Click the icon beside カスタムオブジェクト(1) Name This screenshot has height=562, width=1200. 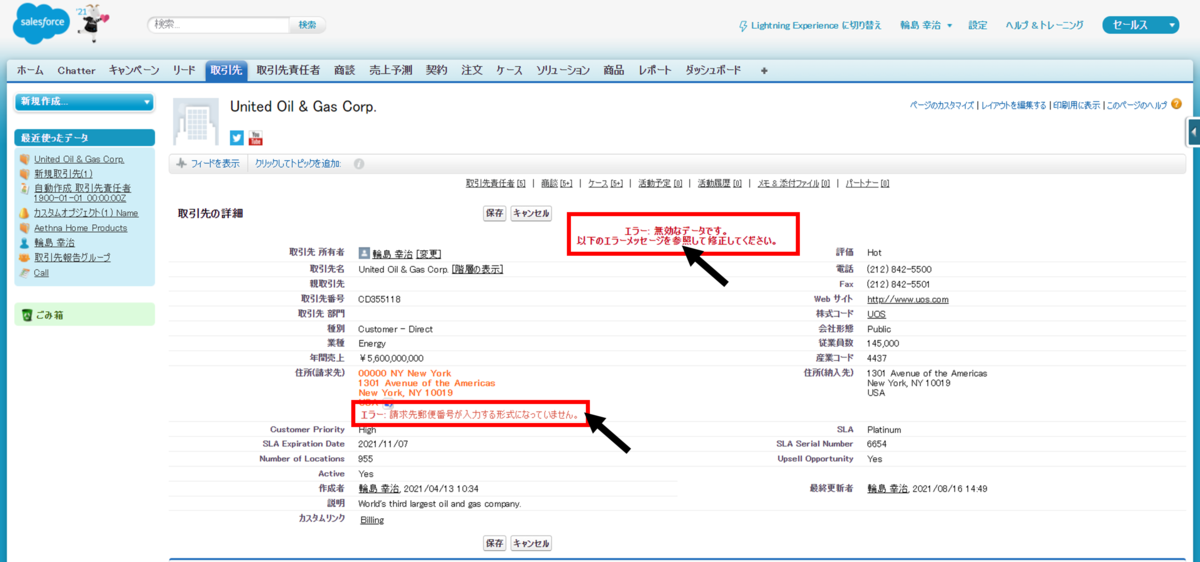[x=25, y=213]
